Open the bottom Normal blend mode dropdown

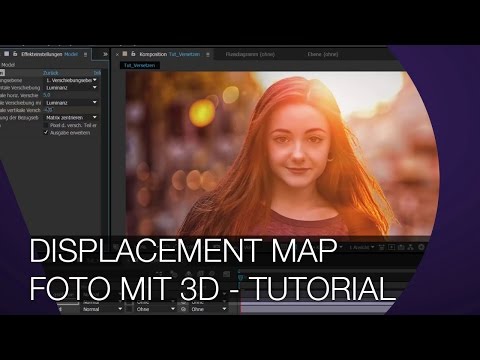click(102, 309)
